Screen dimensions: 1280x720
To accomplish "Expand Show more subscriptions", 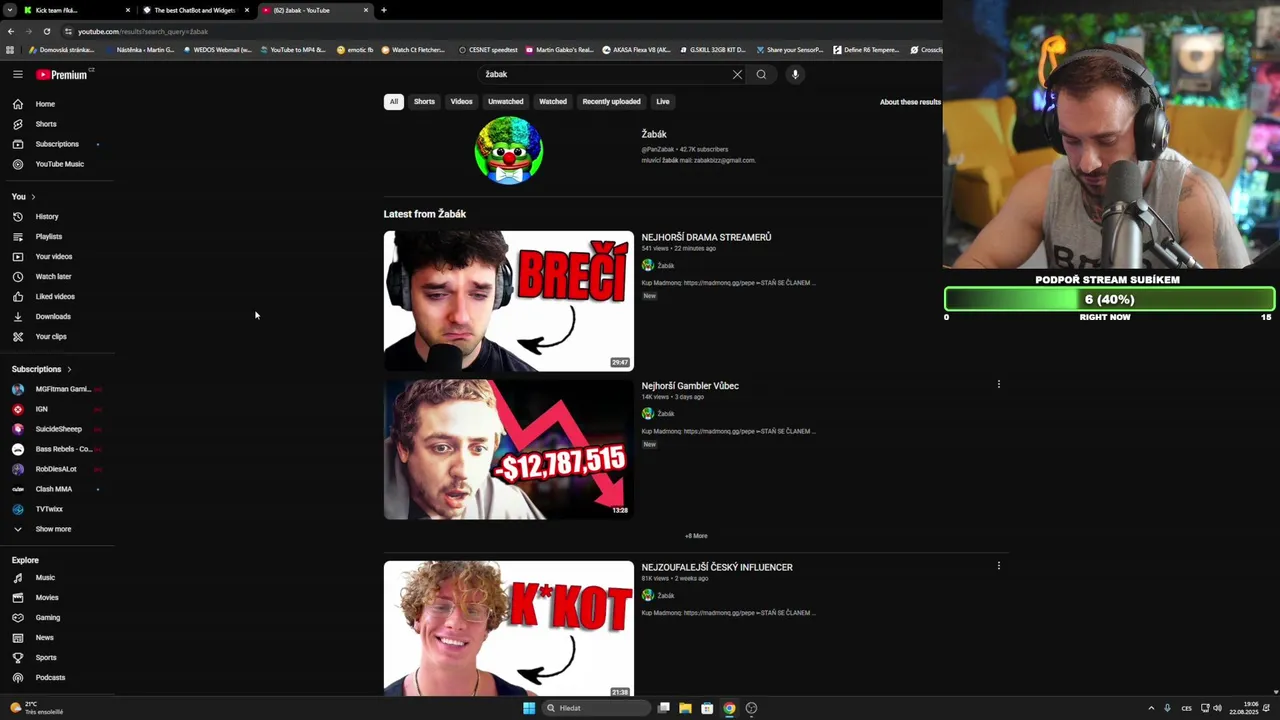I will pos(53,529).
